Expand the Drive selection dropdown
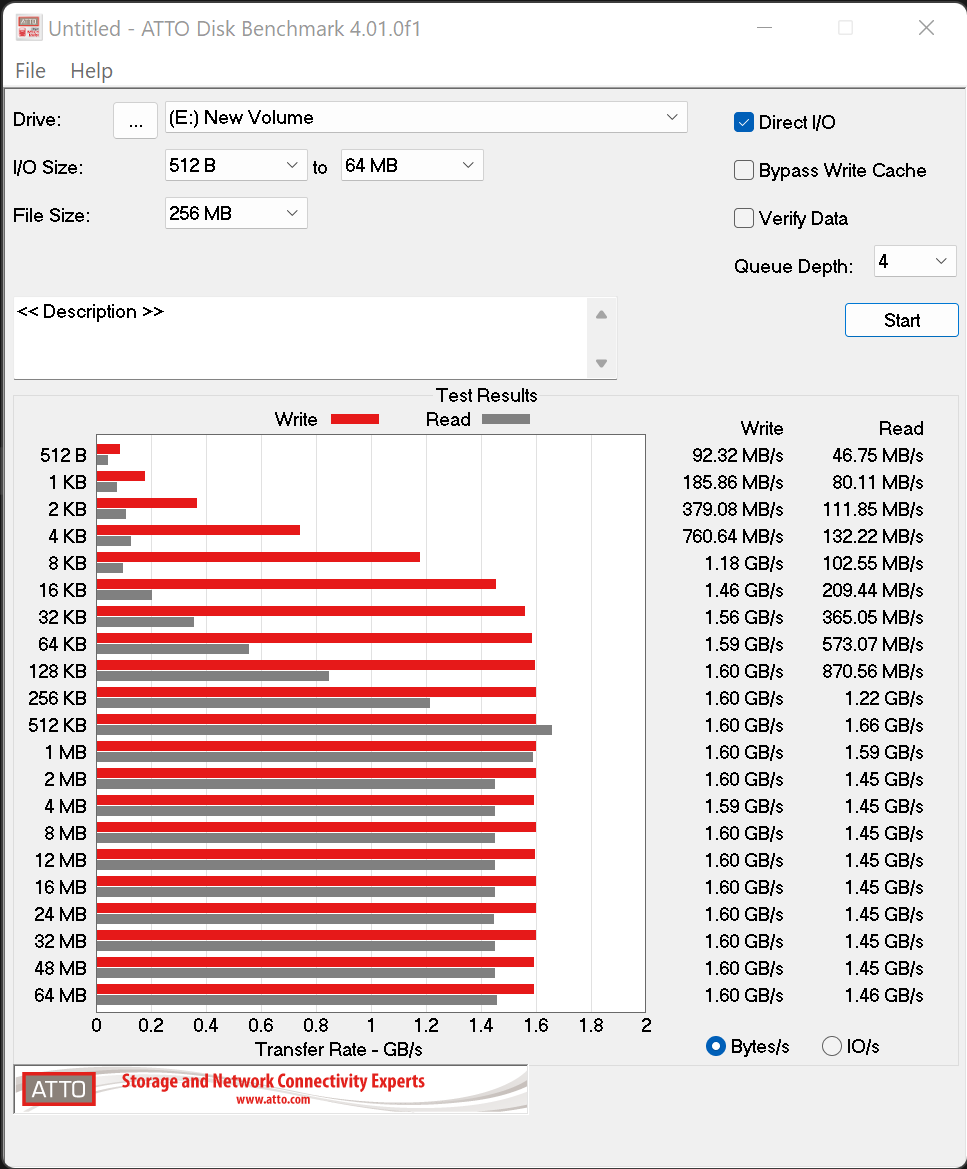The image size is (967, 1169). [x=426, y=118]
